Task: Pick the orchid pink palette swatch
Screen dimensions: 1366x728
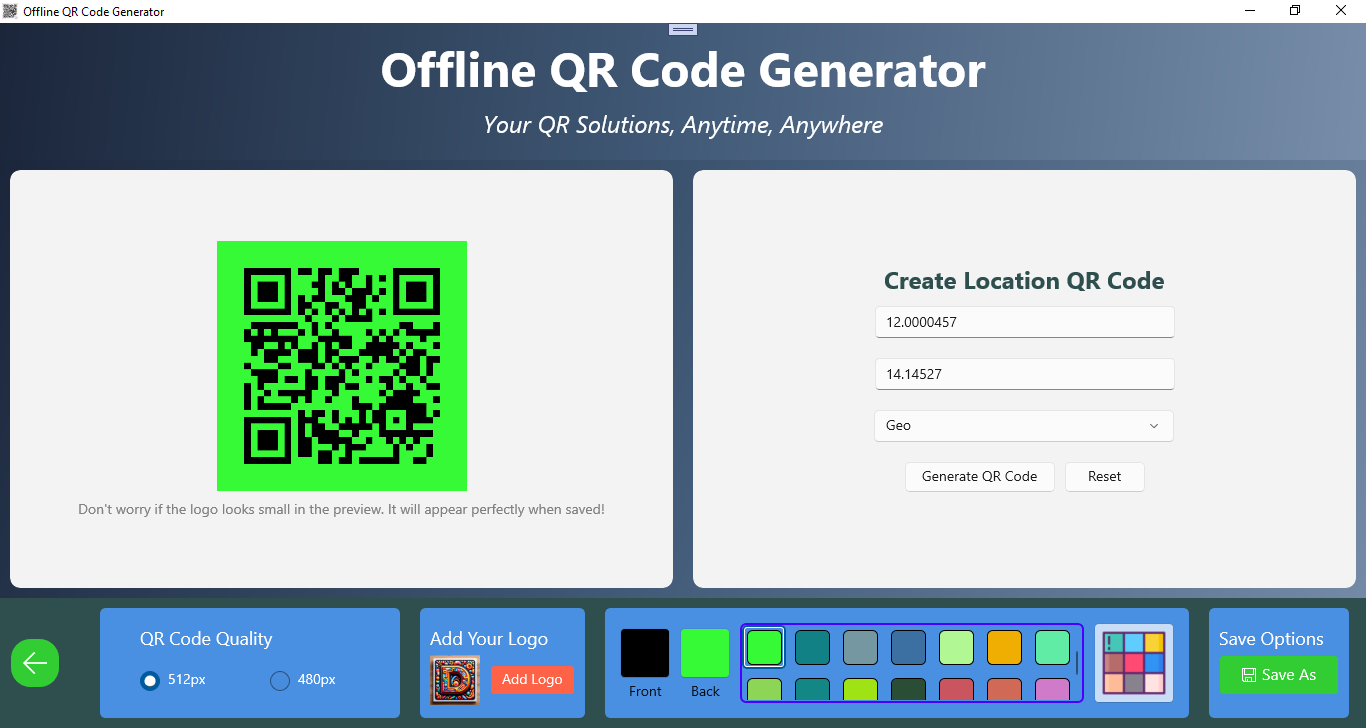Action: coord(1053,690)
